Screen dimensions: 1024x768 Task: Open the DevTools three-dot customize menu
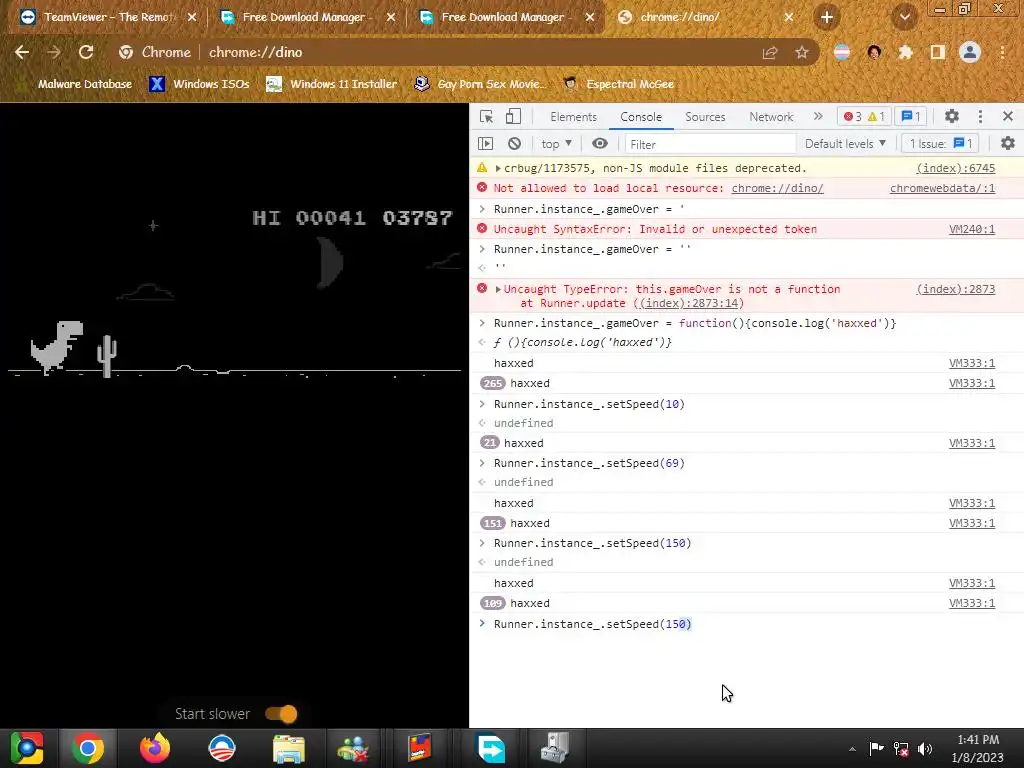(x=980, y=116)
